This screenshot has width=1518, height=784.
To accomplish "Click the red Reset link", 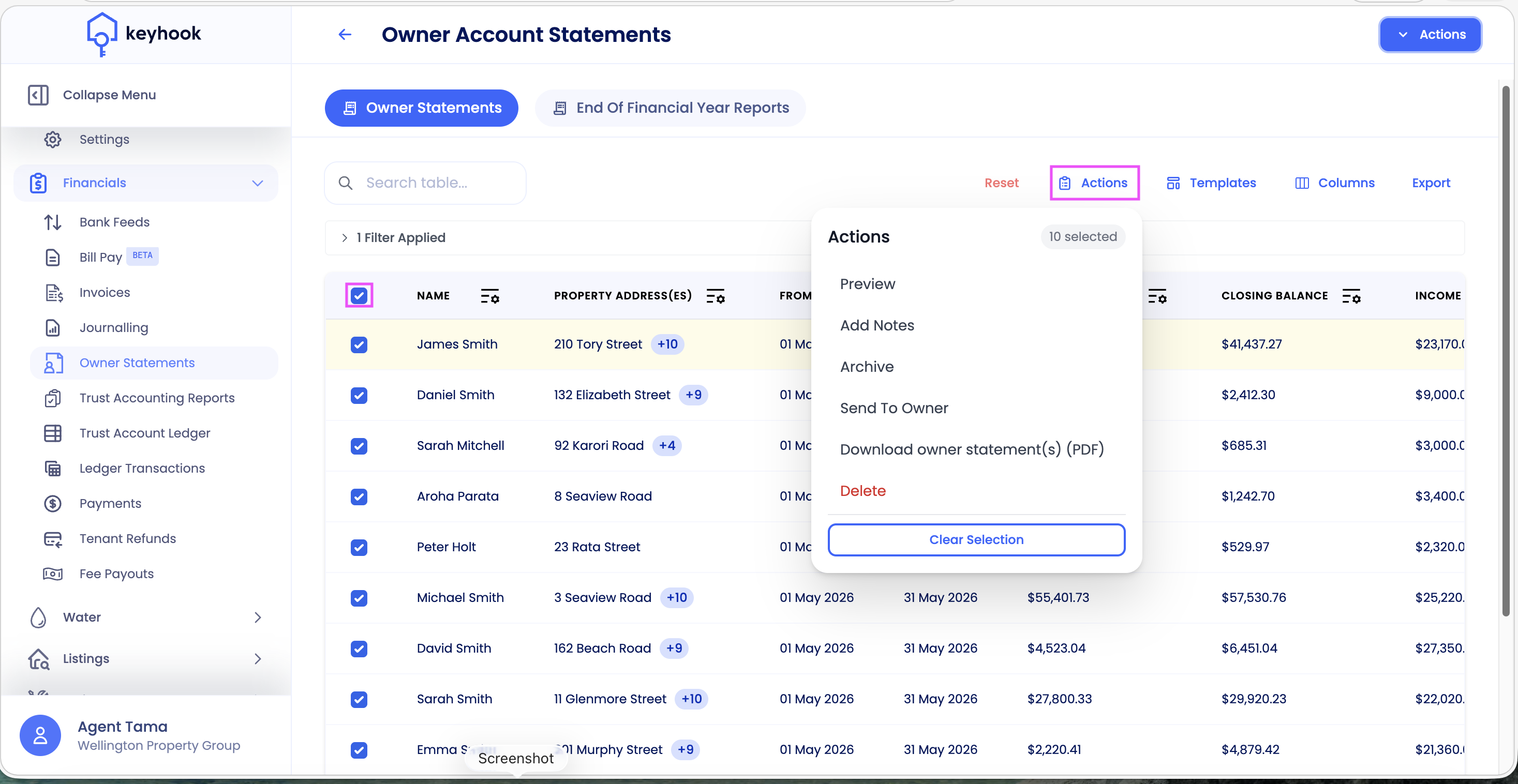I will point(1001,183).
